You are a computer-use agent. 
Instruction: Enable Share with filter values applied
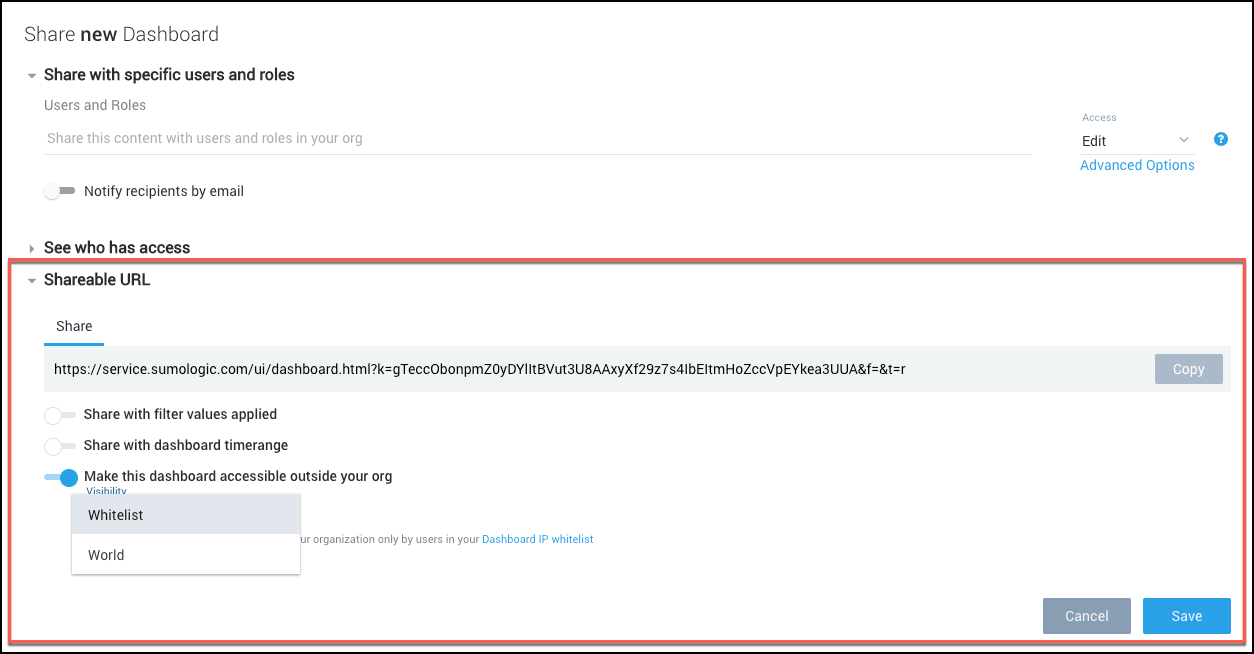(x=60, y=415)
